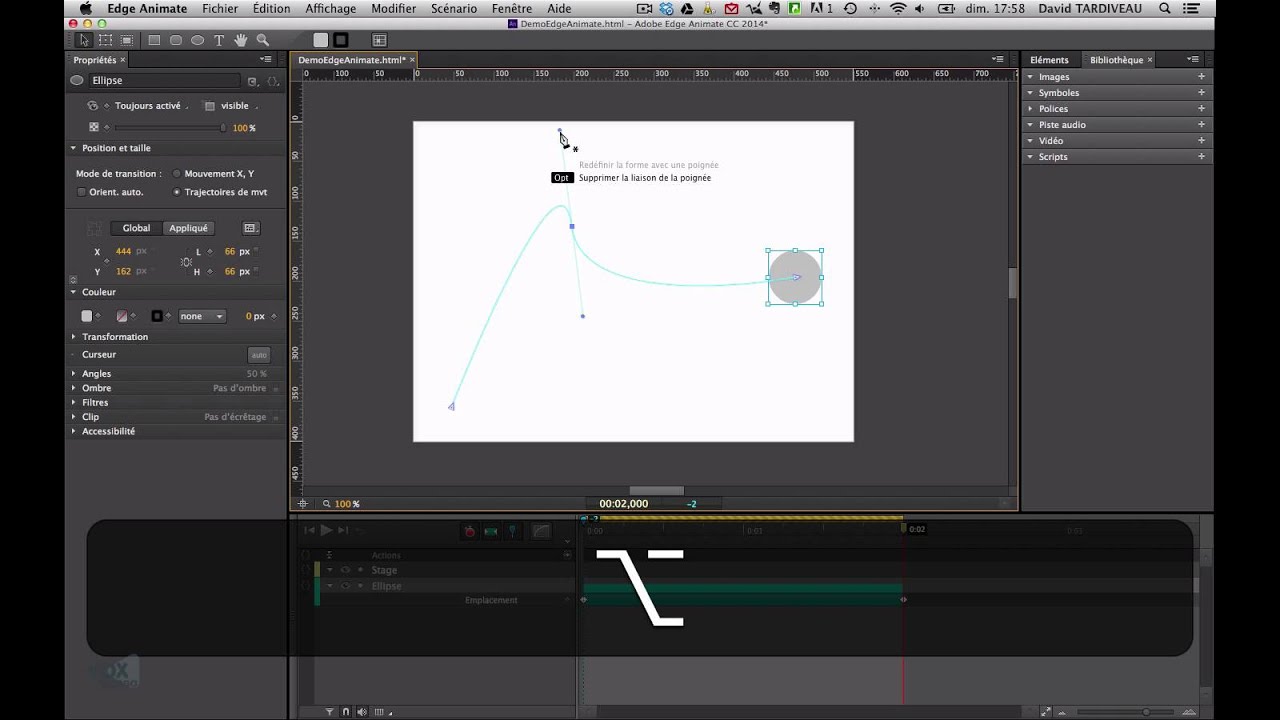Click fit timeline to window icon

coord(1046,712)
